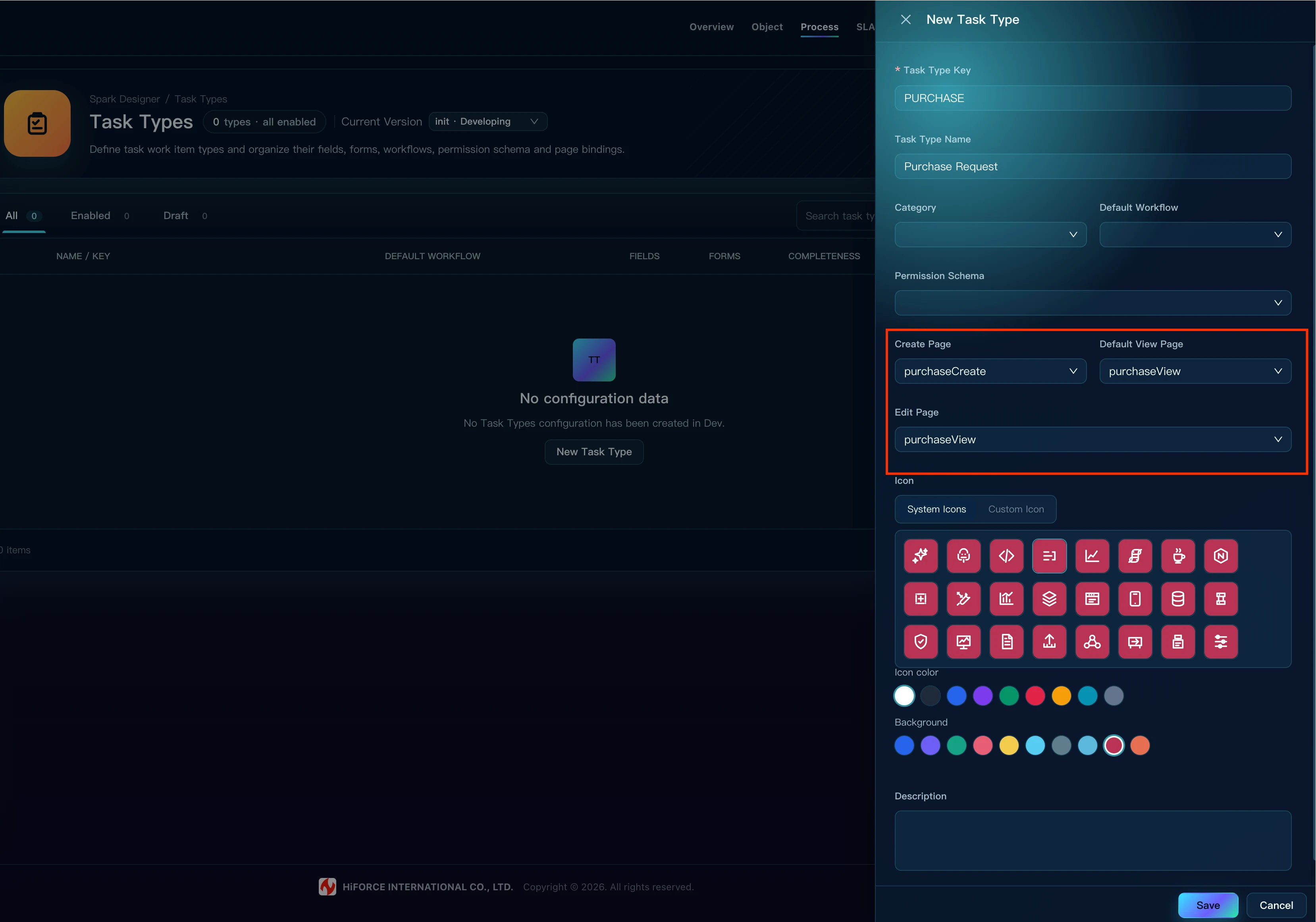The height and width of the screenshot is (922, 1316).
Task: Open the Category dropdown
Action: 990,234
